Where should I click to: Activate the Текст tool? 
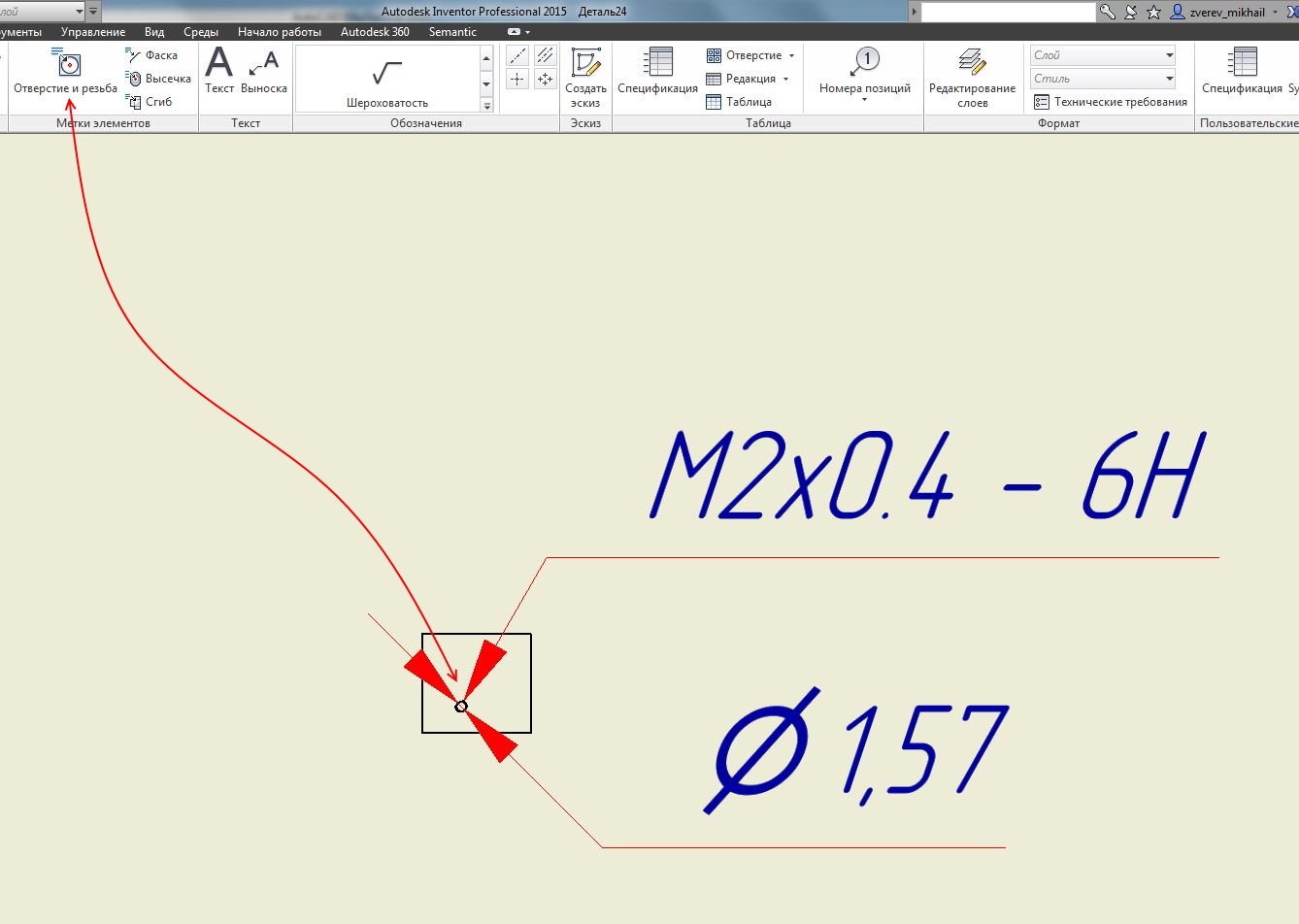219,72
